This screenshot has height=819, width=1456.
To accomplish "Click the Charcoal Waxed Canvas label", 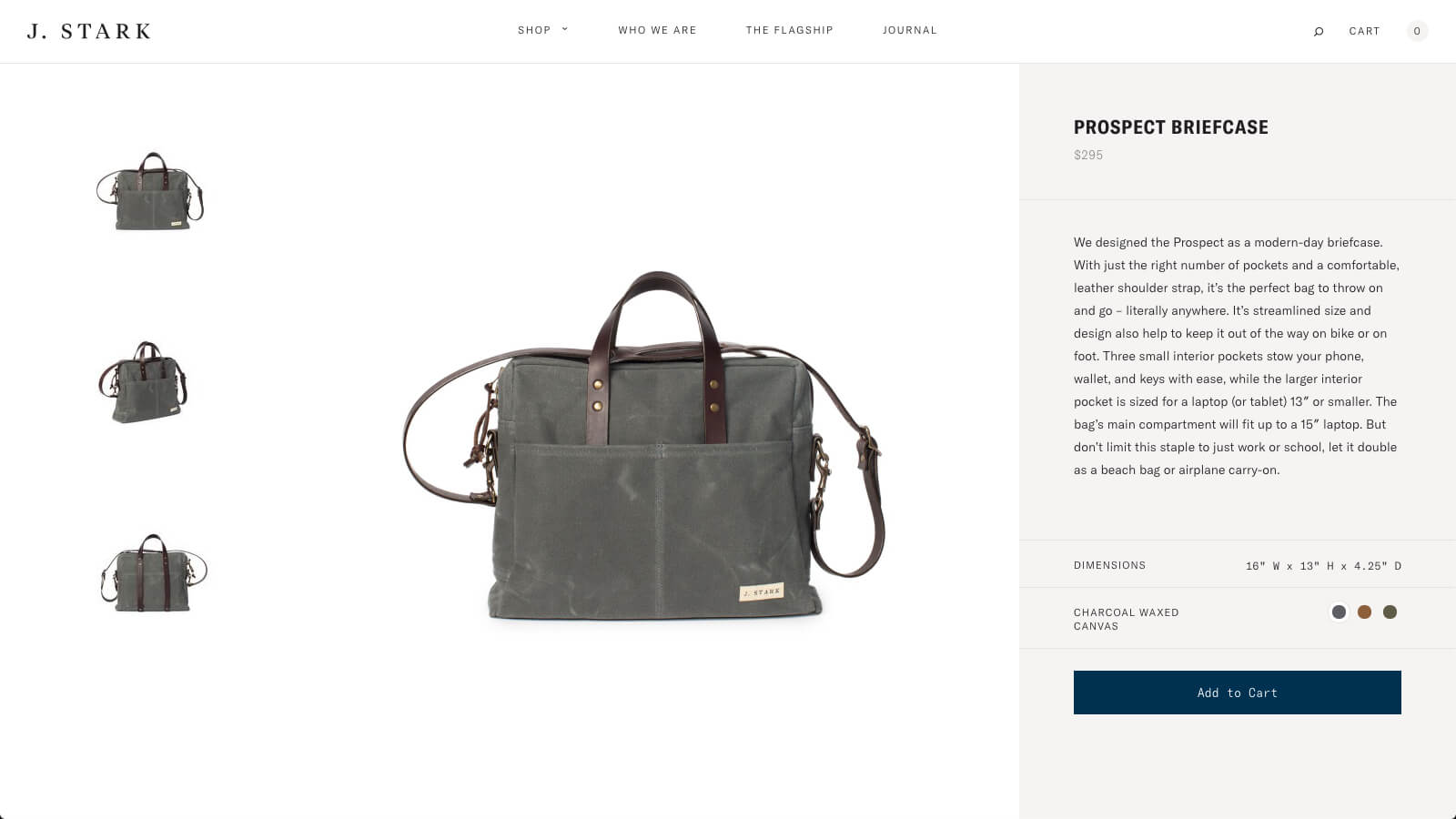I will [x=1127, y=619].
